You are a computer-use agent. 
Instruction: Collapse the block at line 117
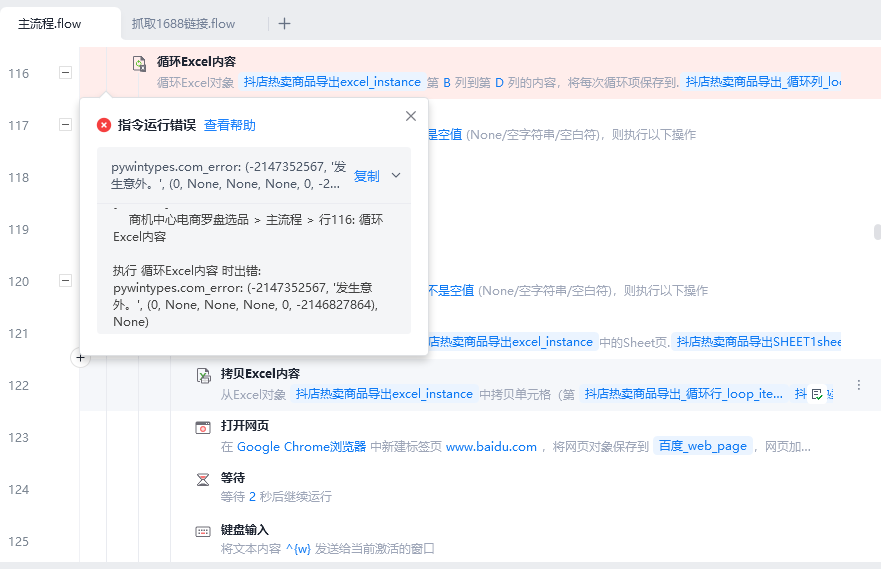coord(65,125)
